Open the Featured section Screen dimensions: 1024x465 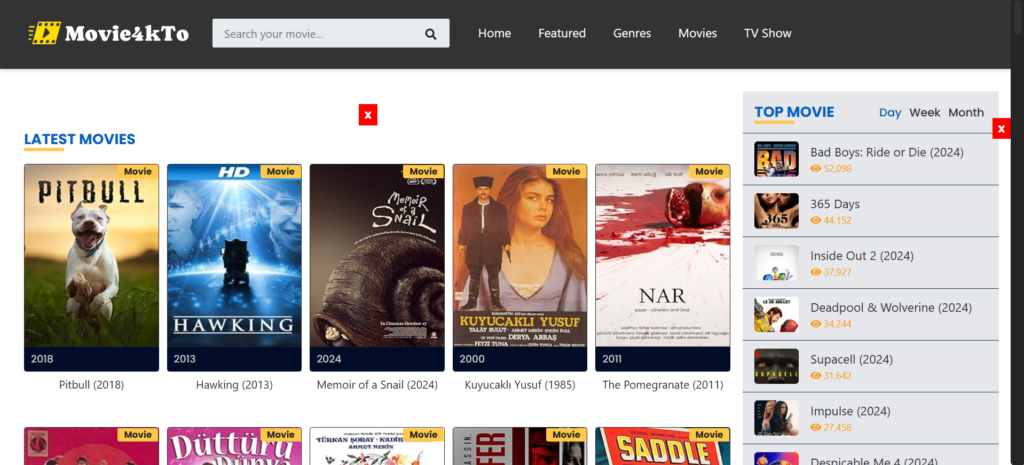point(562,33)
